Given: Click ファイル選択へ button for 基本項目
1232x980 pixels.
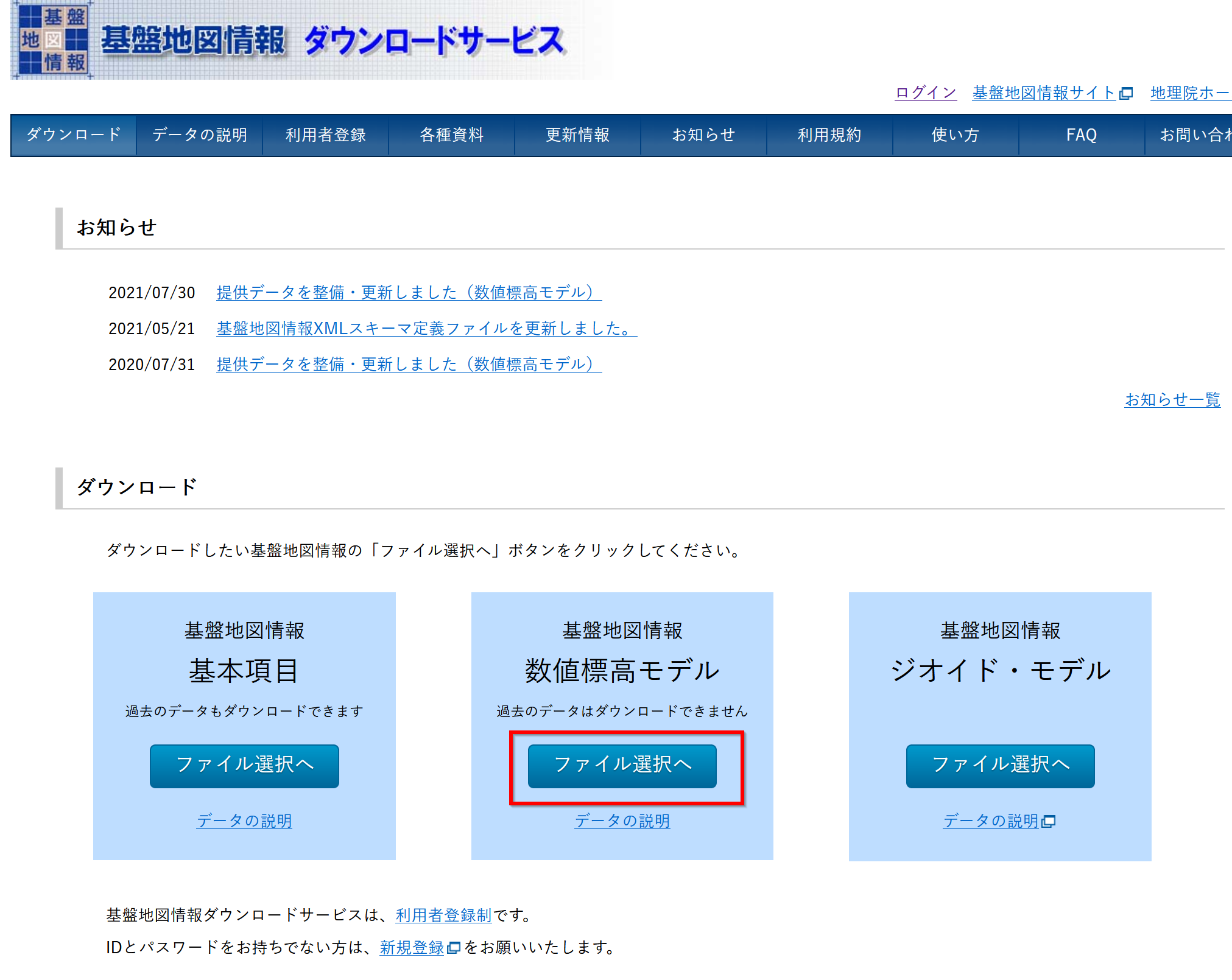Looking at the screenshot, I should (x=244, y=765).
